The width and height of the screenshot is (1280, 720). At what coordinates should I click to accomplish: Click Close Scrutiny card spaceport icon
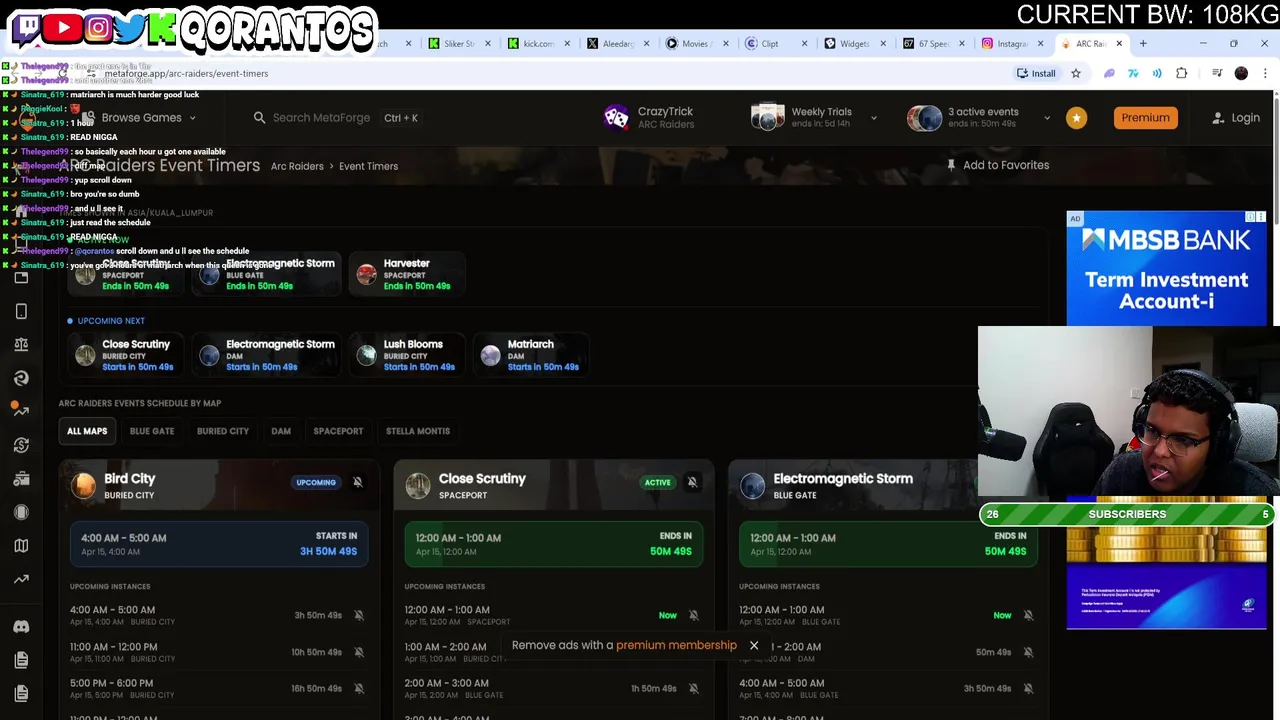(418, 486)
